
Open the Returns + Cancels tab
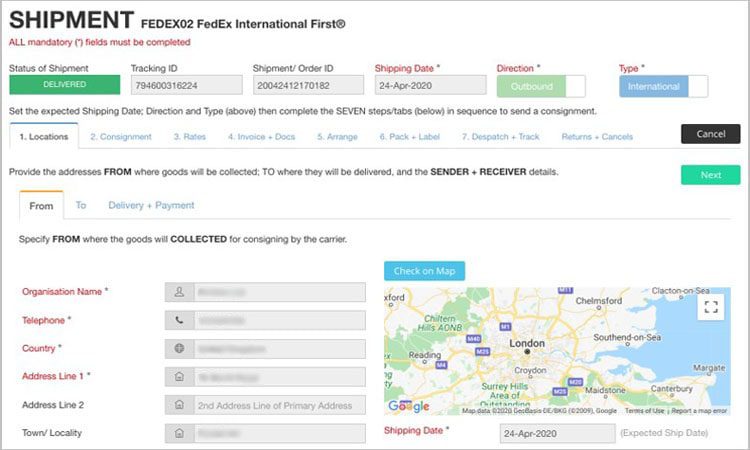pyautogui.click(x=597, y=137)
